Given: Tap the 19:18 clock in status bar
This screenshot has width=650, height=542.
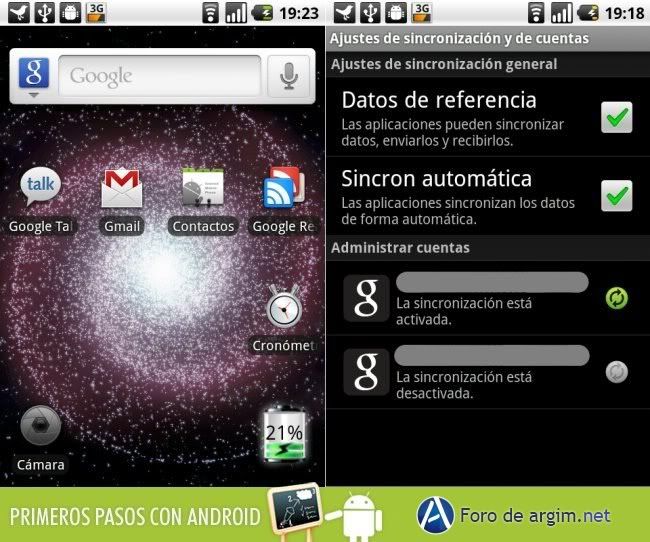Looking at the screenshot, I should coord(624,13).
